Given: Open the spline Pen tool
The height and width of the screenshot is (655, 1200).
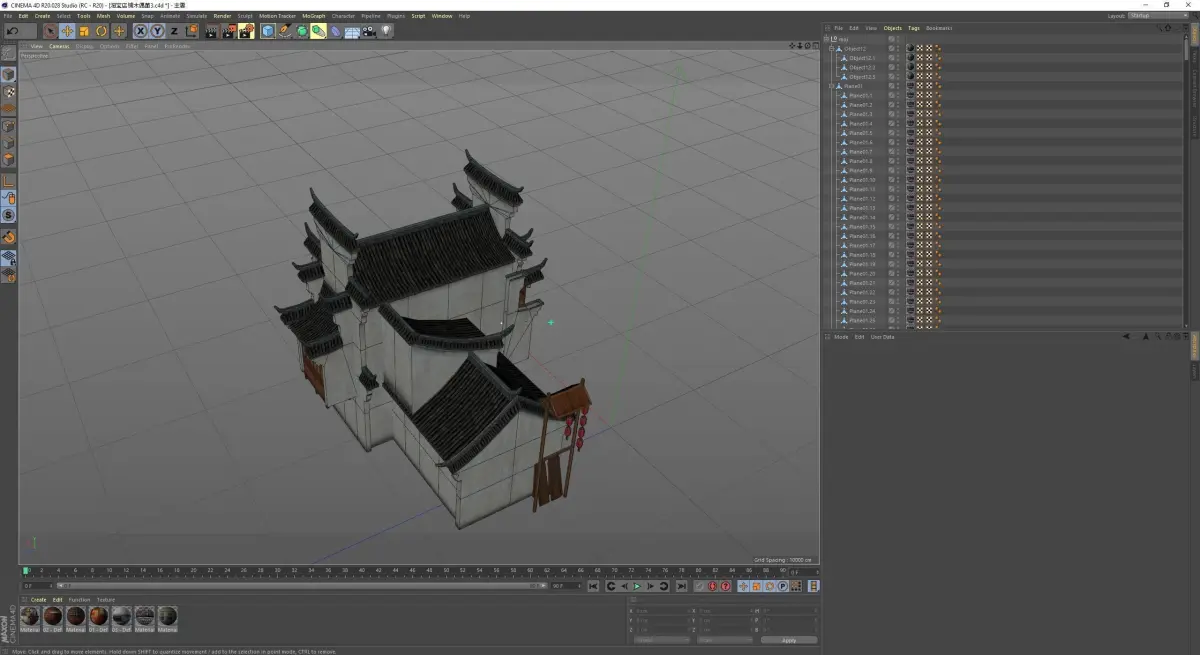Looking at the screenshot, I should pos(285,31).
